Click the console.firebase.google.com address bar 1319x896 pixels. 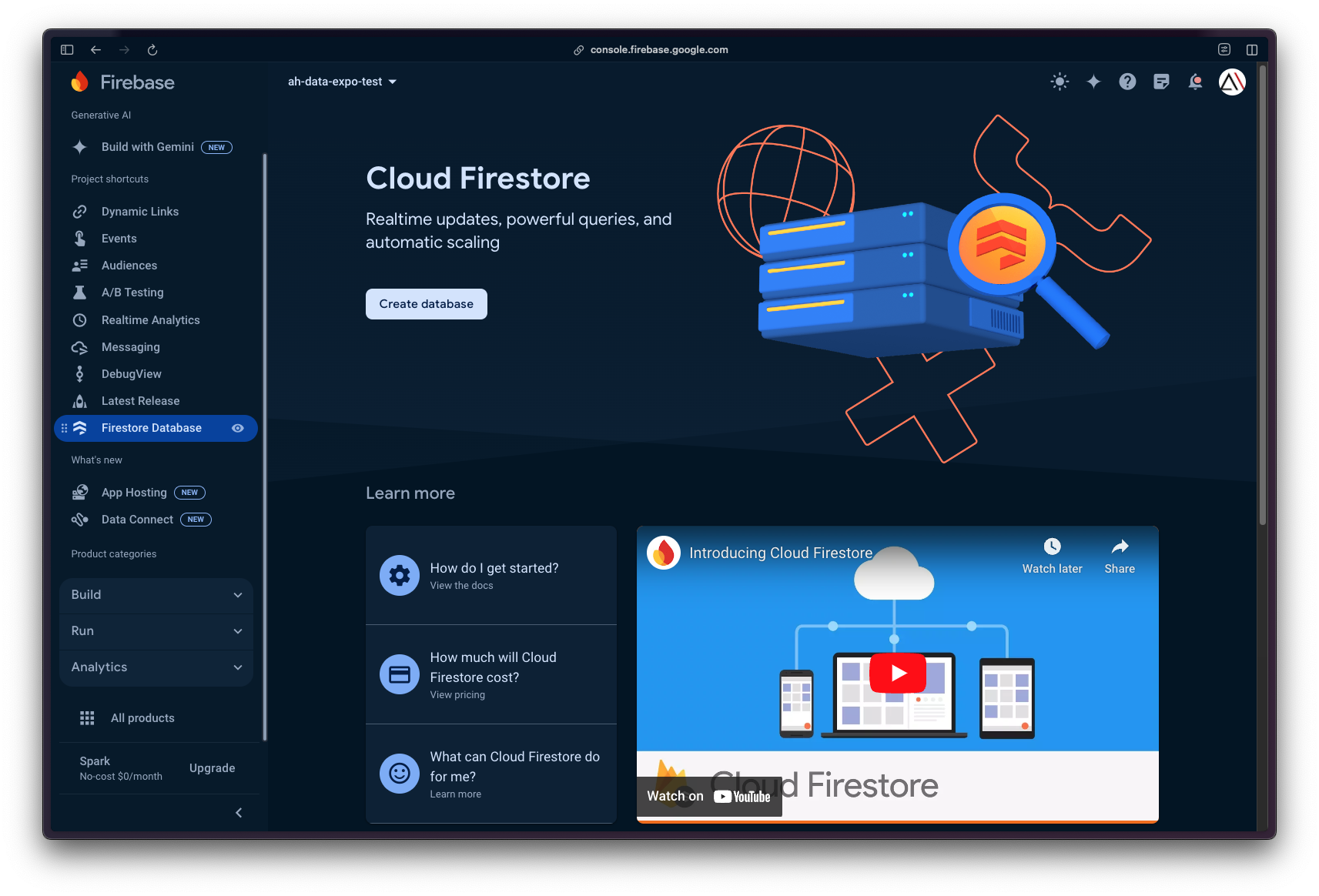tap(659, 49)
